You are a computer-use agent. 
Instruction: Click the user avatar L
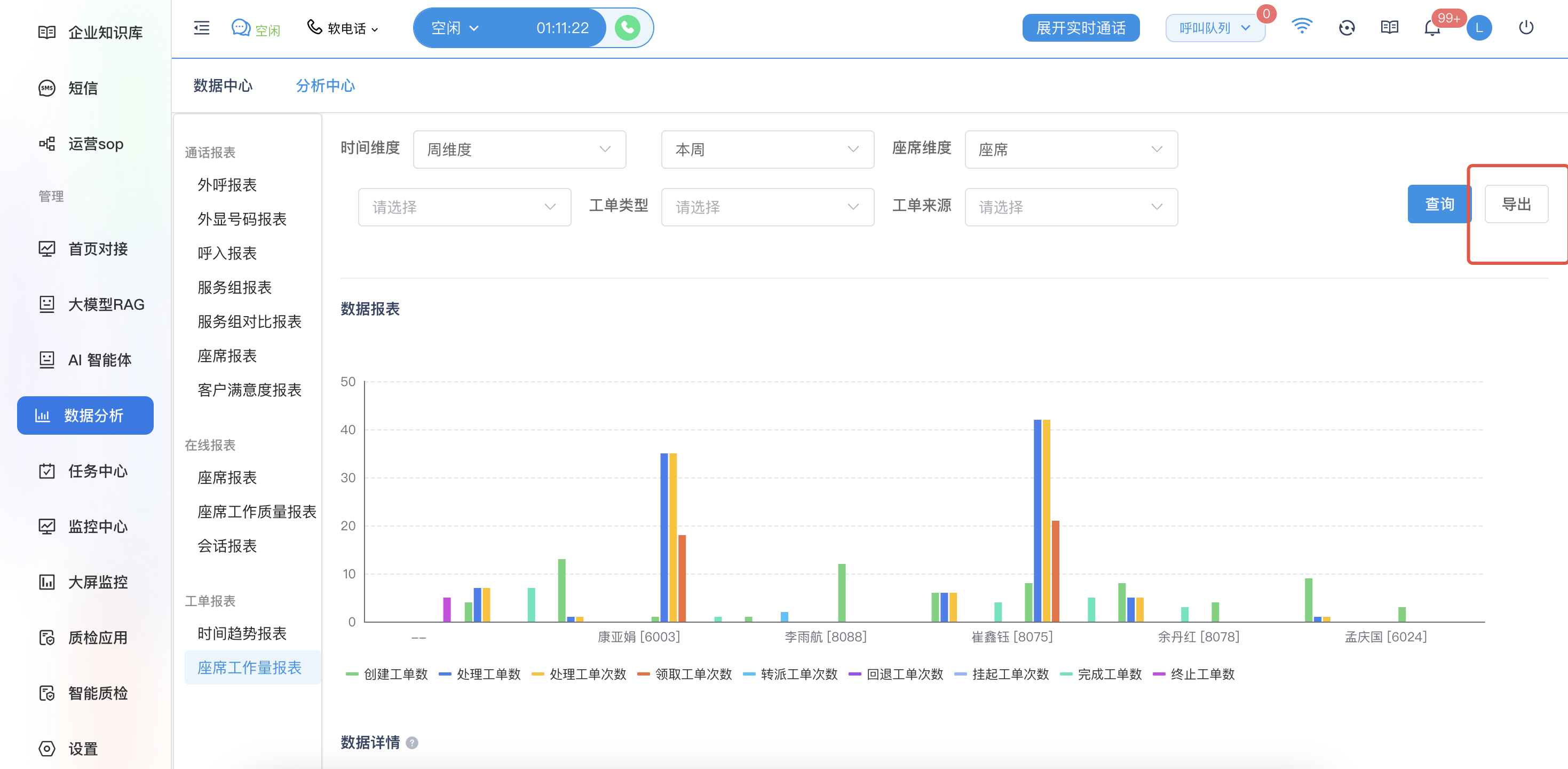pyautogui.click(x=1479, y=28)
